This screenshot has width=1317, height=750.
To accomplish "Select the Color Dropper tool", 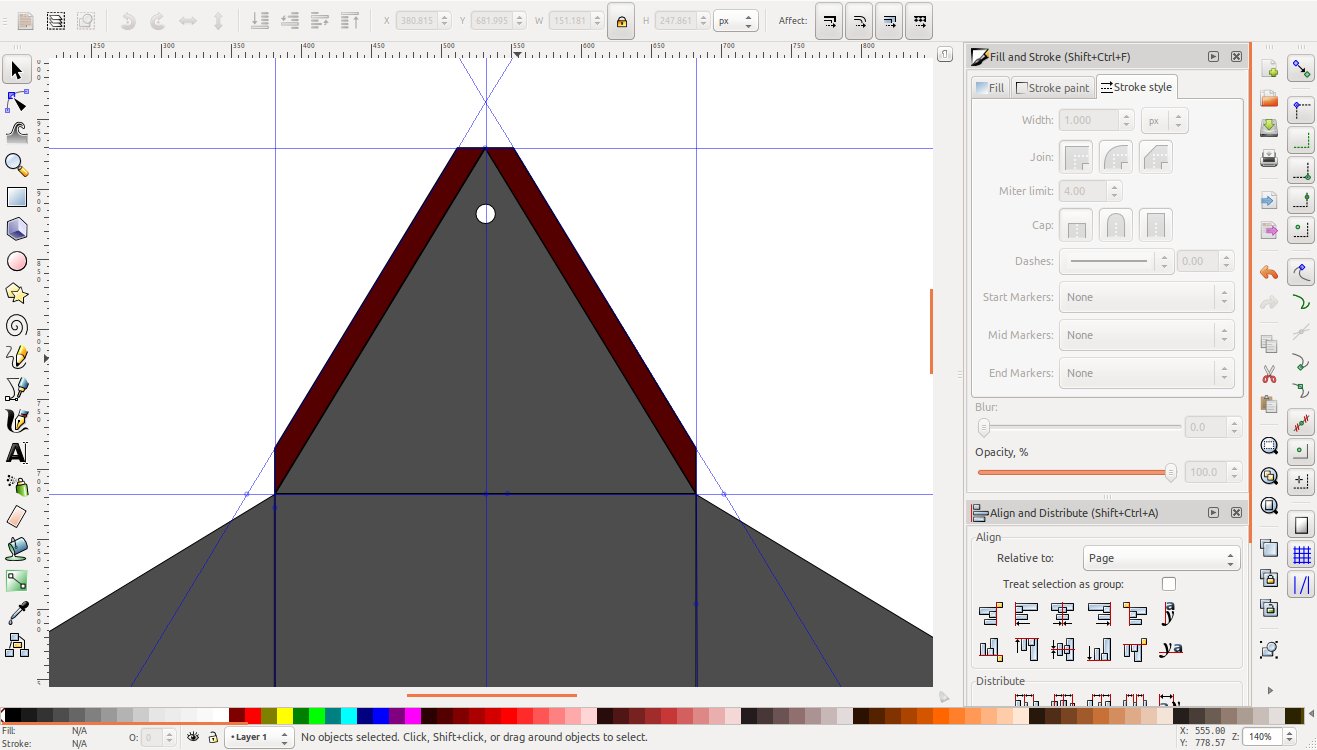I will coord(17,612).
